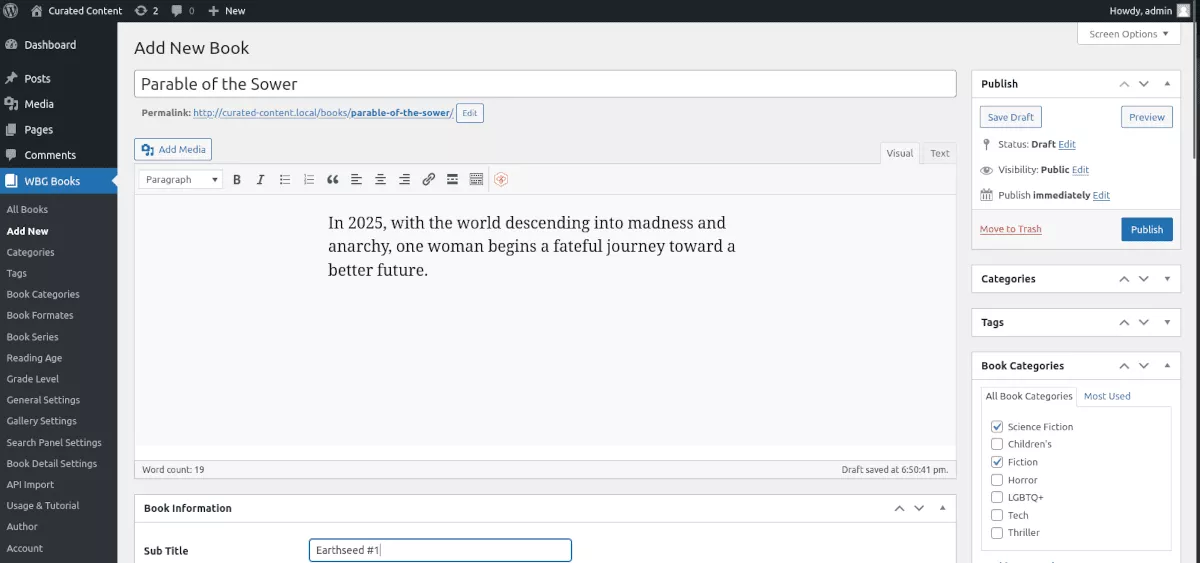Screen dimensions: 1200x563
Task: Toggle the toolbar kitchen sink icon
Action: [x=476, y=180]
